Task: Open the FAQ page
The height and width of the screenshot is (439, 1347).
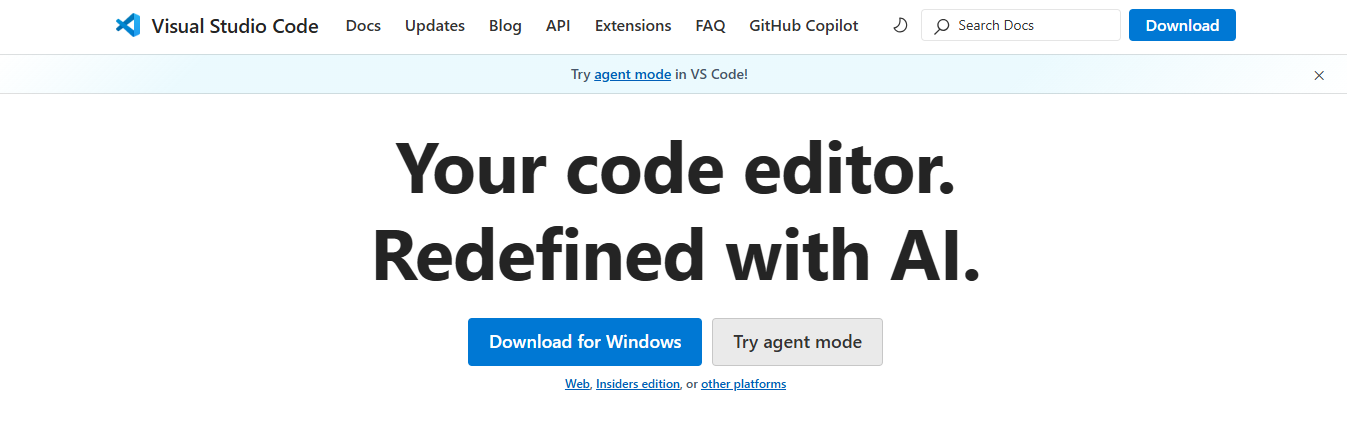Action: pyautogui.click(x=710, y=26)
